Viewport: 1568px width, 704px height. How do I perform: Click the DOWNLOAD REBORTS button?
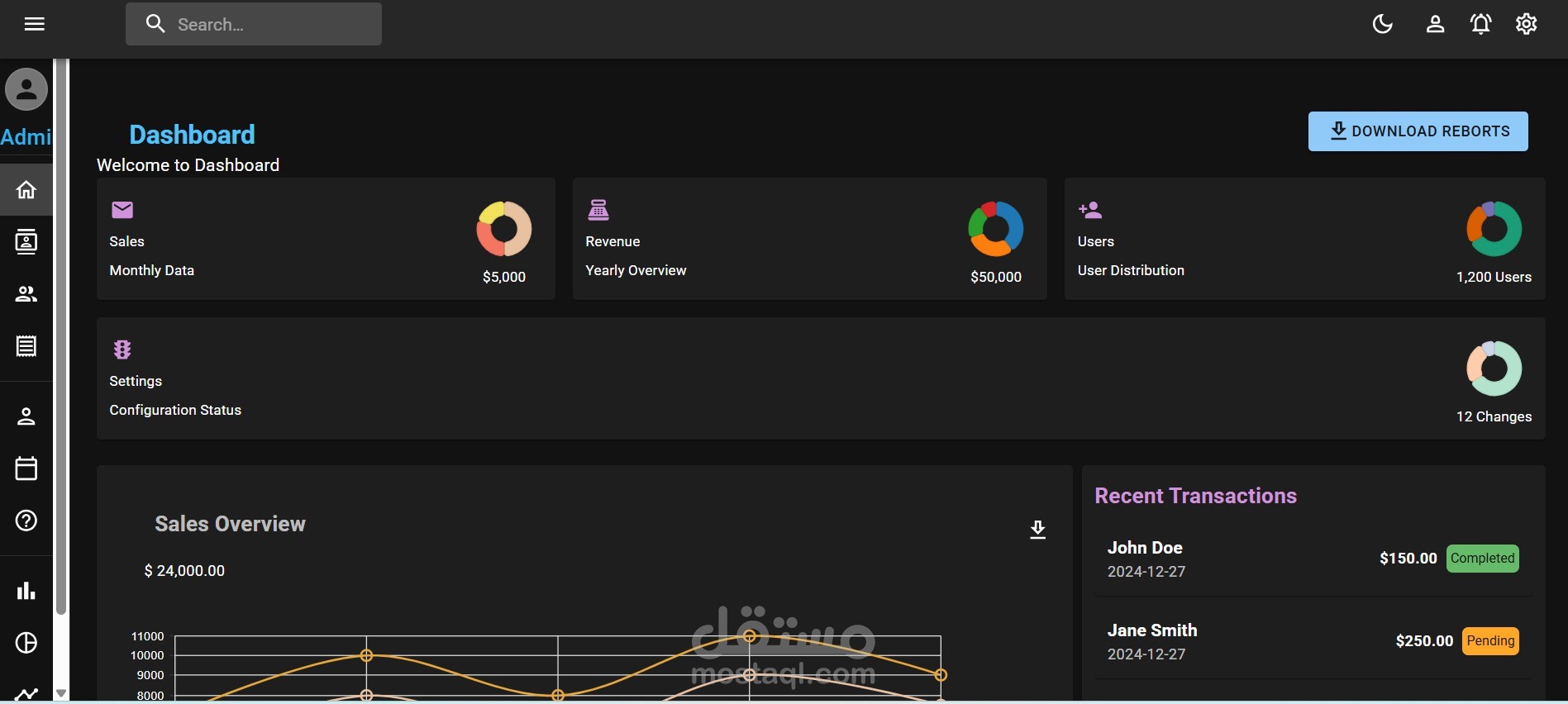coord(1418,131)
